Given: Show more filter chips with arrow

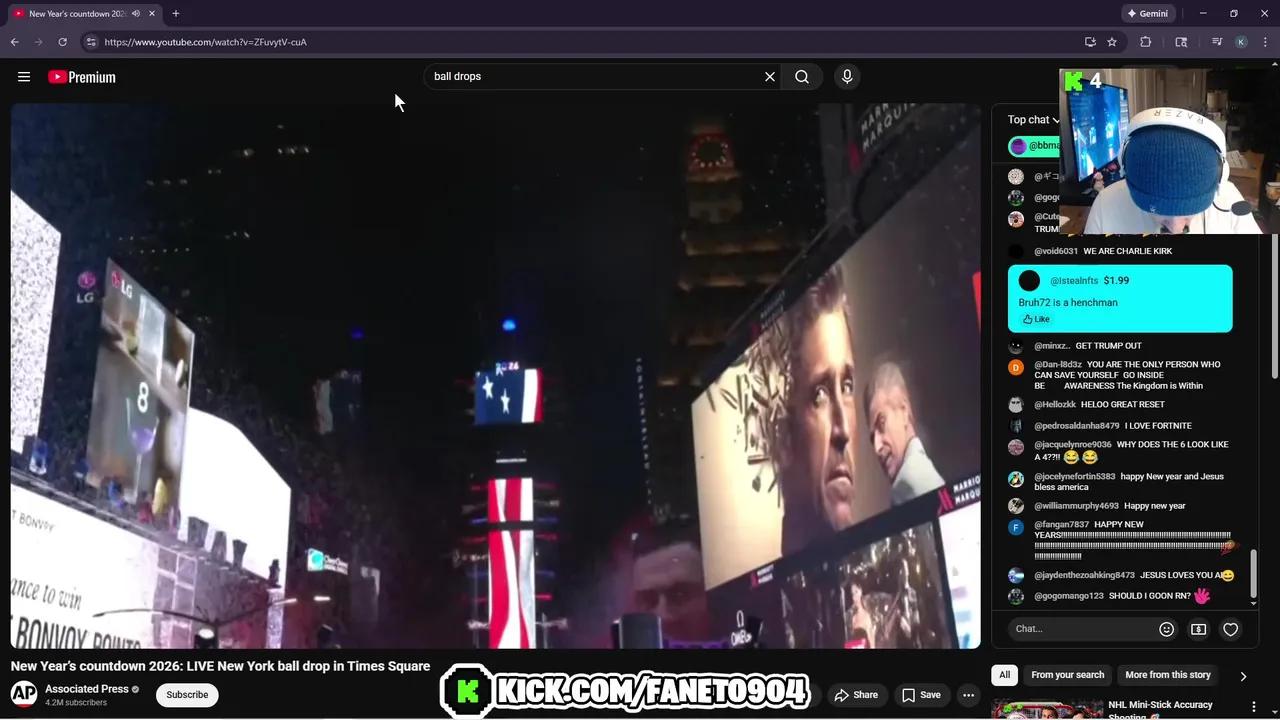Looking at the screenshot, I should tap(1243, 676).
